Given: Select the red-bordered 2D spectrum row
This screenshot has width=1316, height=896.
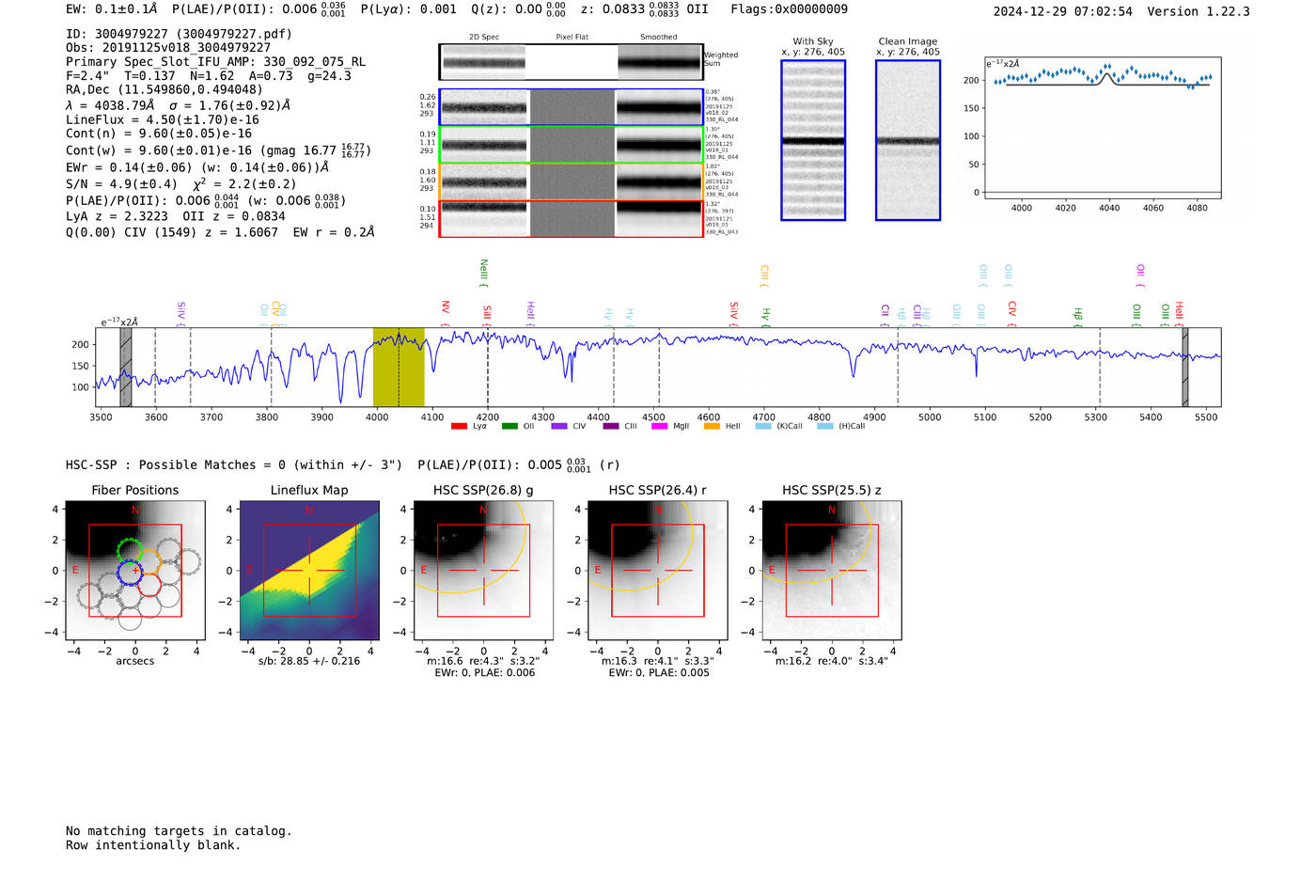Looking at the screenshot, I should point(571,219).
